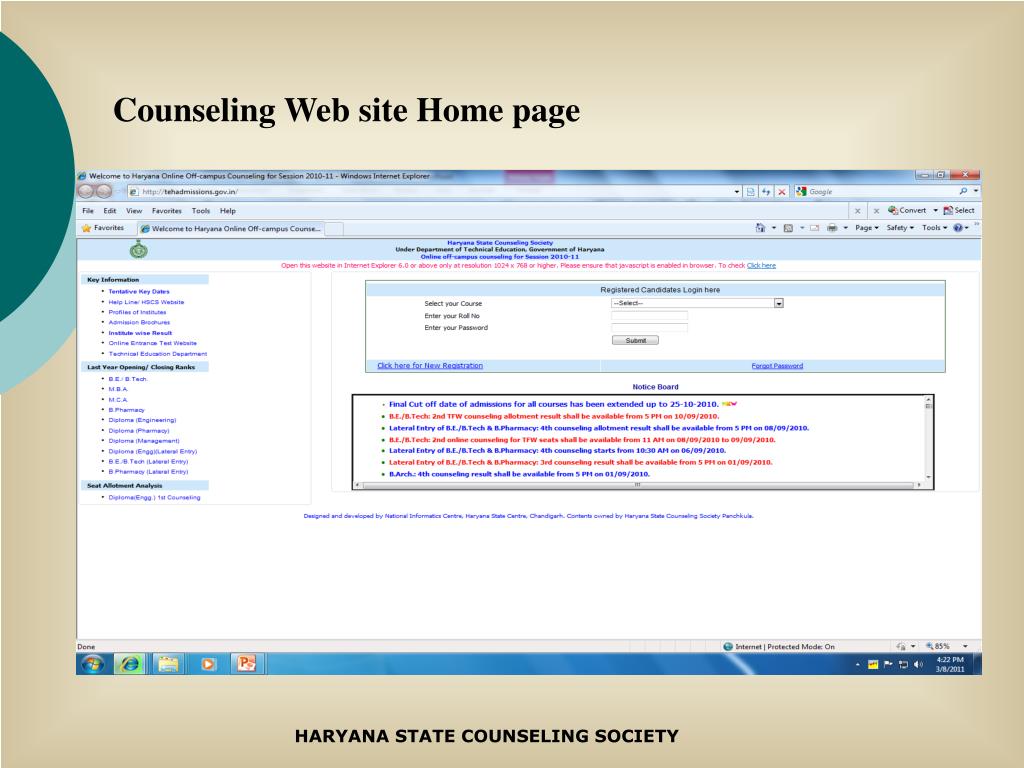Open the Tools menu in command bar

click(935, 228)
